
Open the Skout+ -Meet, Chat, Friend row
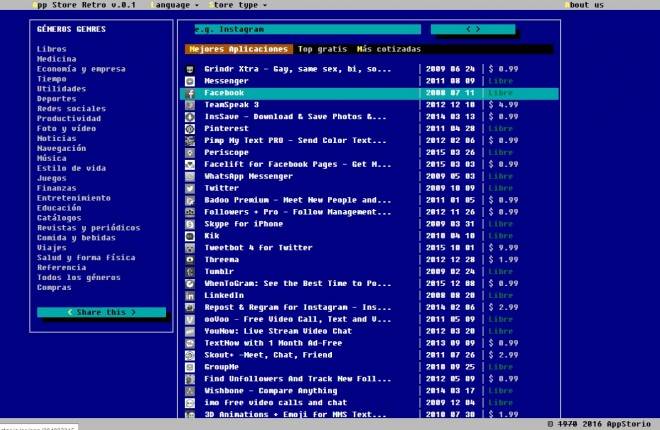click(370, 355)
